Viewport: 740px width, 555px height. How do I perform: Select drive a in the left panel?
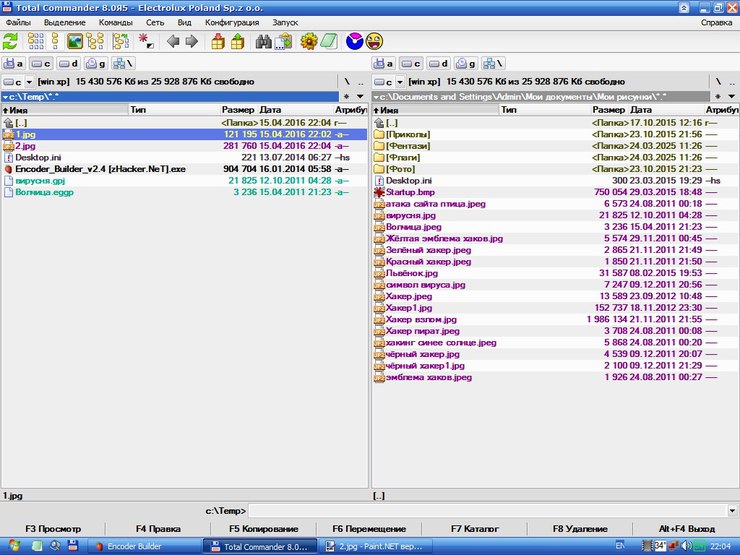click(13, 63)
